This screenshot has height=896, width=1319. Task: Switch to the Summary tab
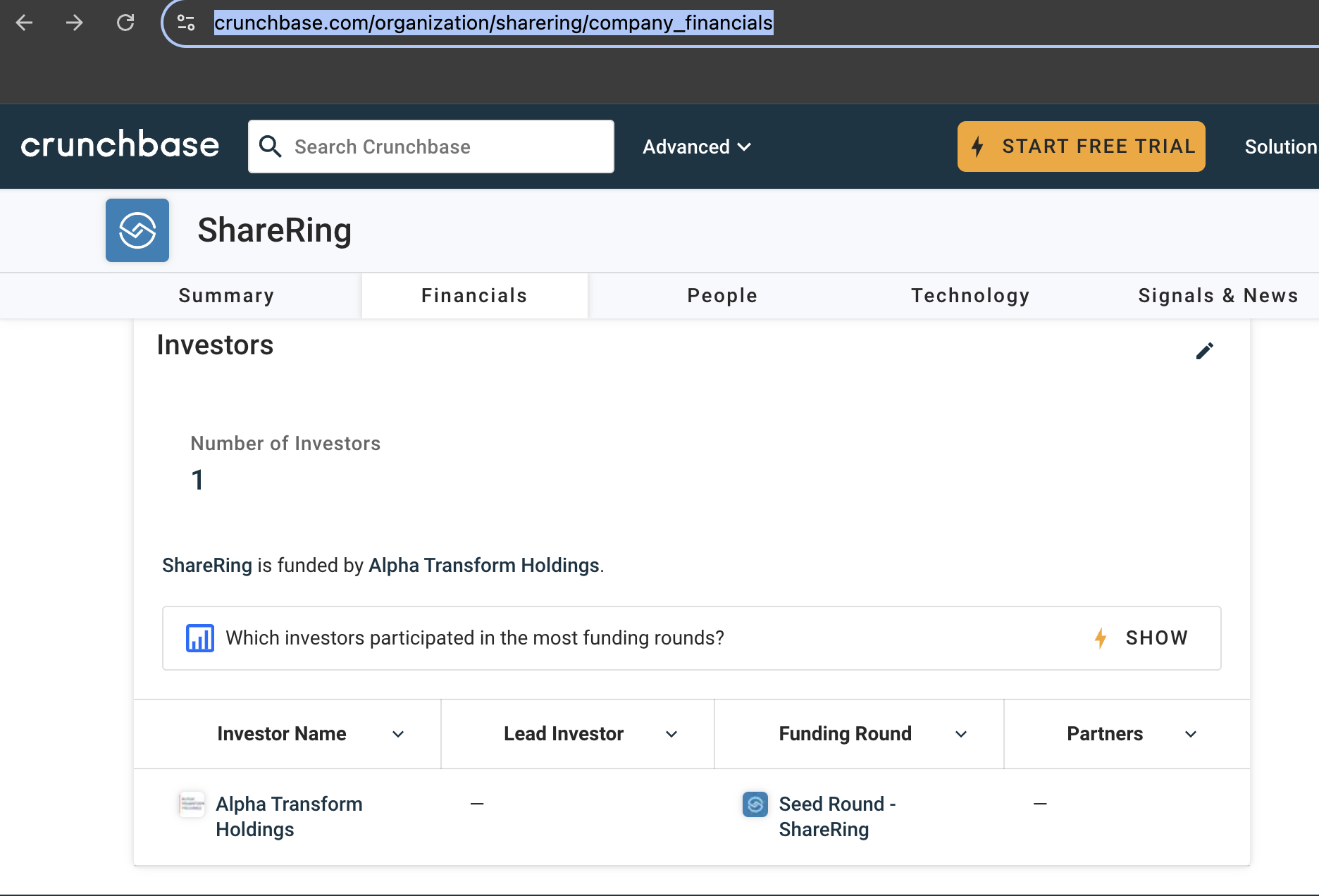pos(226,296)
